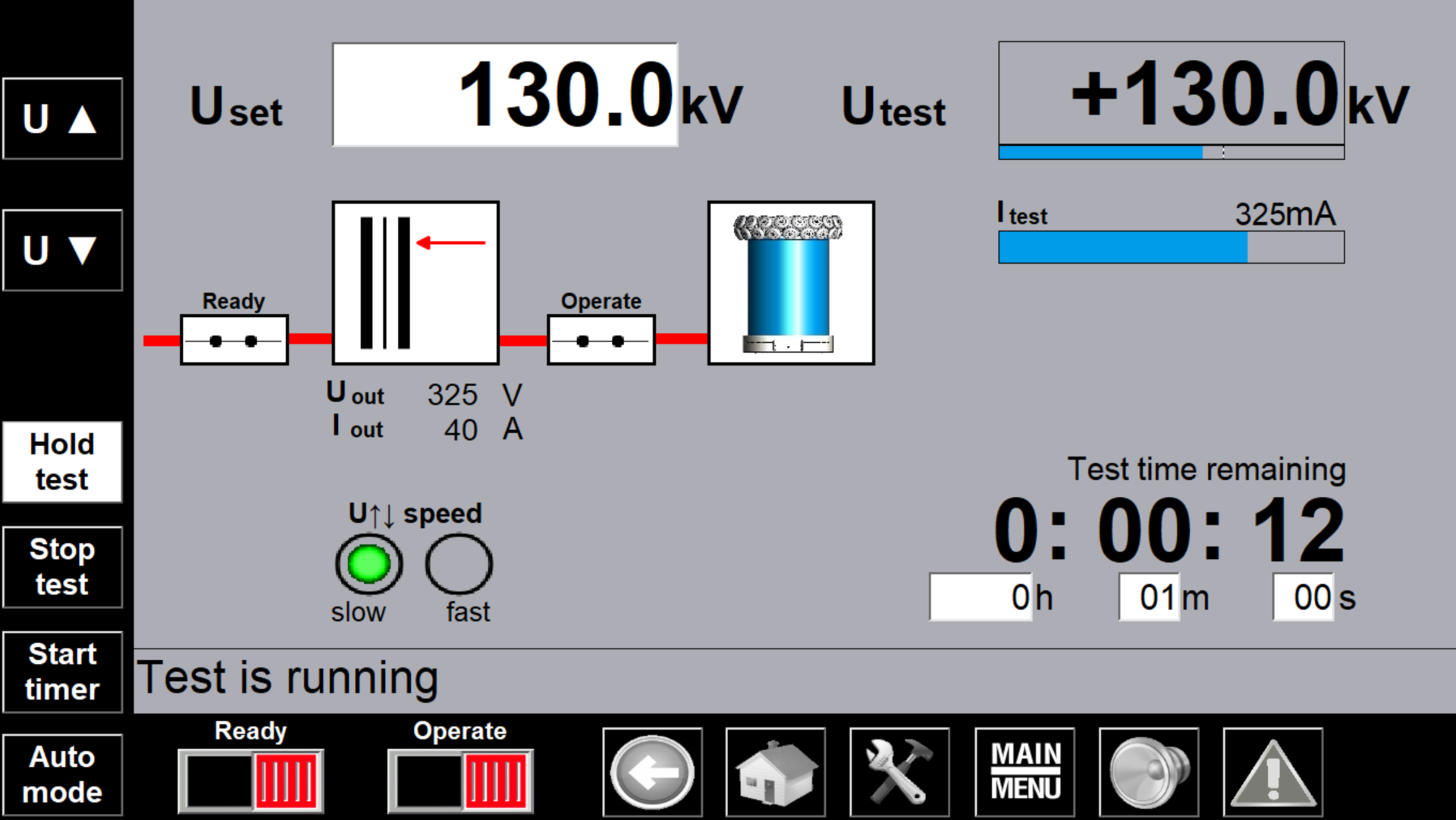Go to the home screen icon

pyautogui.click(x=775, y=772)
